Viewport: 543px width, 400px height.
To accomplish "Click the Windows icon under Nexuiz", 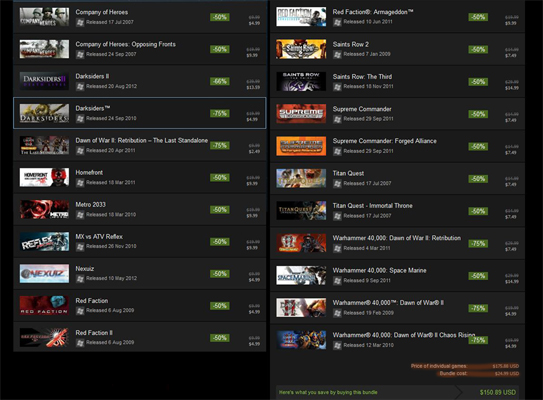I will click(x=80, y=278).
